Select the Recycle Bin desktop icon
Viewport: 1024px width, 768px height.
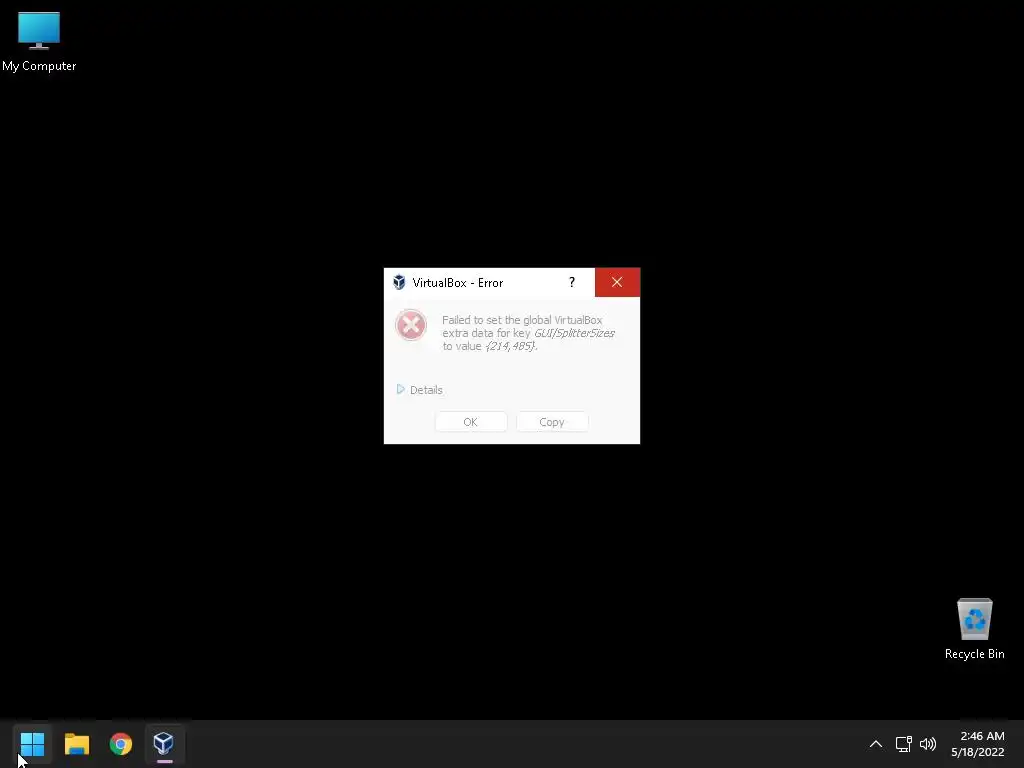tap(974, 629)
